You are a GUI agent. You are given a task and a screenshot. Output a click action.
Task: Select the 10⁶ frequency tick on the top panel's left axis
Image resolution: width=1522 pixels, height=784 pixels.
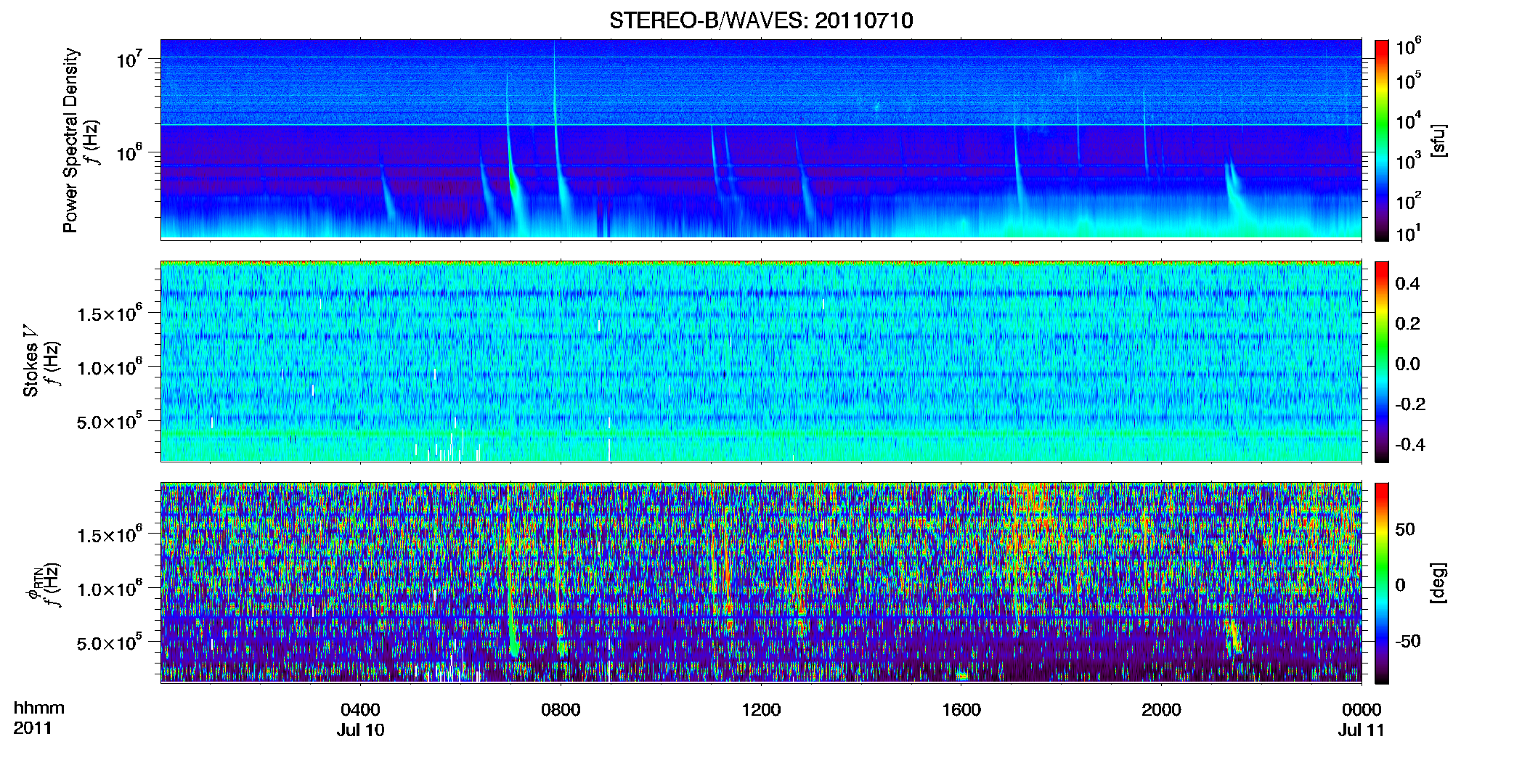tap(129, 154)
